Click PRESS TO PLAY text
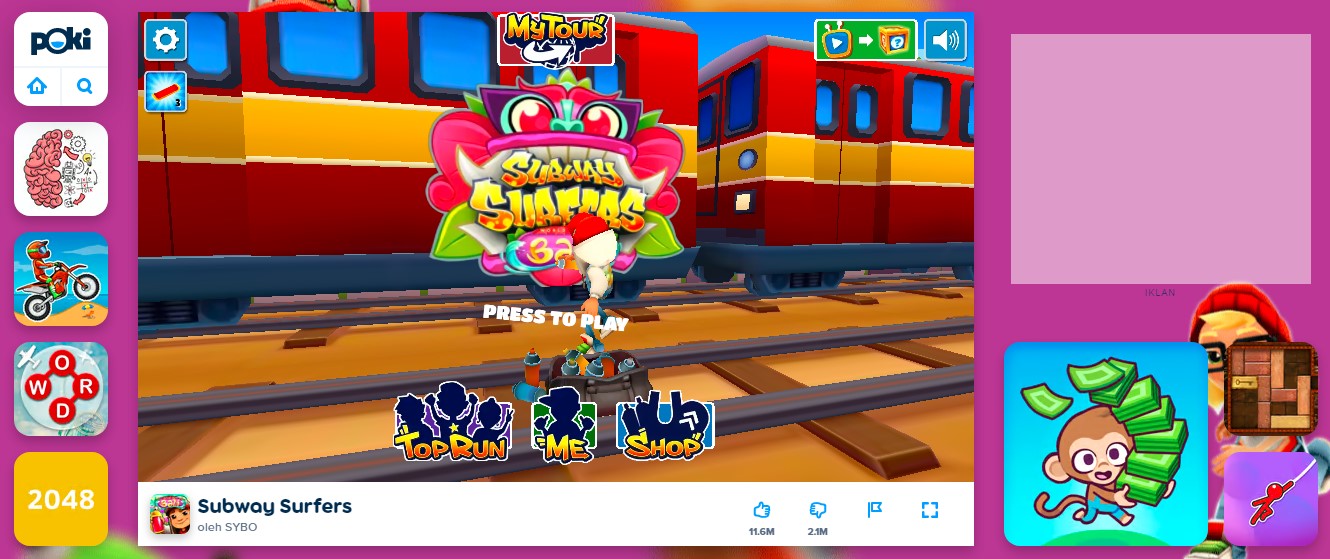 556,317
